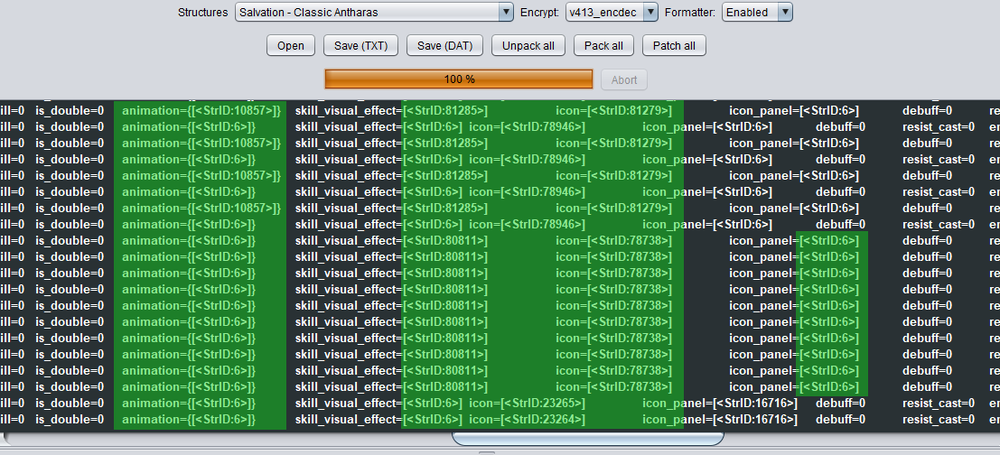Click the Formatter: label
The image size is (1000, 455).
tap(689, 12)
